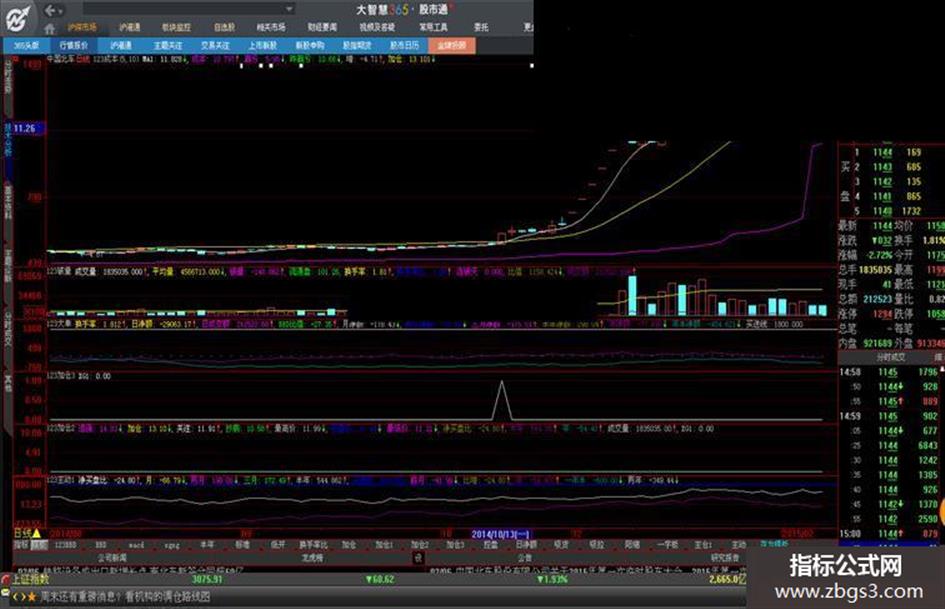Viewport: 945px width, 609px height.
Task: Click bid level 1 price 1144
Action: click(x=882, y=153)
